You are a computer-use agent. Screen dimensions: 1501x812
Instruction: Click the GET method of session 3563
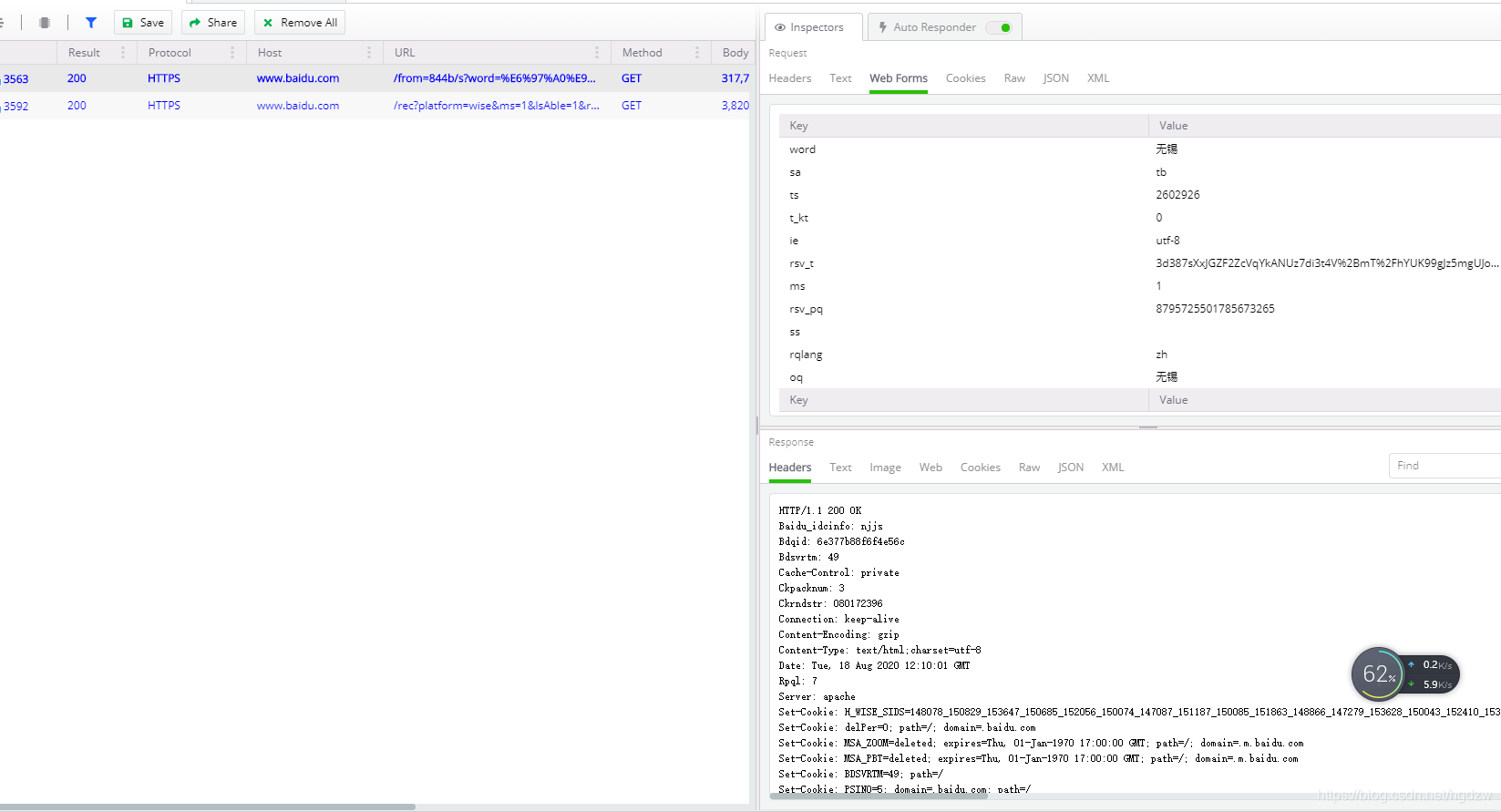coord(632,78)
